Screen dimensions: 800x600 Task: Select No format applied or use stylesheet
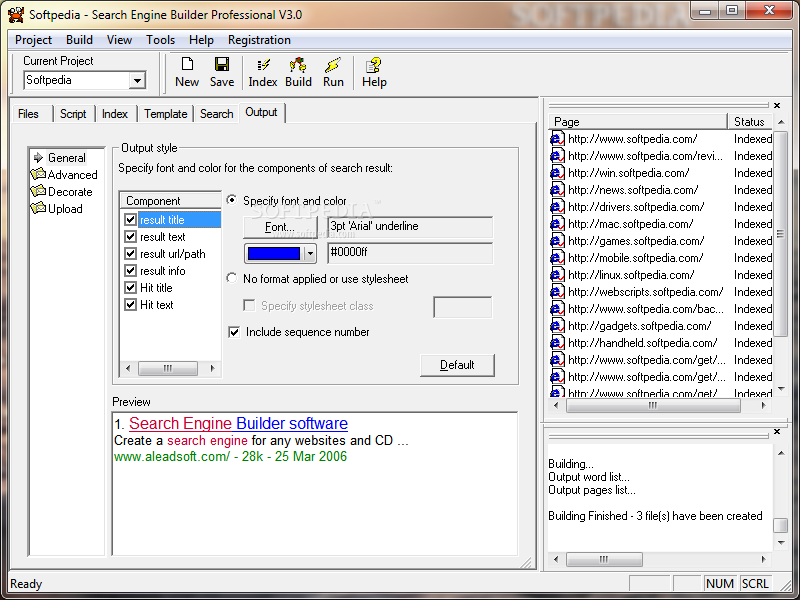pyautogui.click(x=232, y=278)
